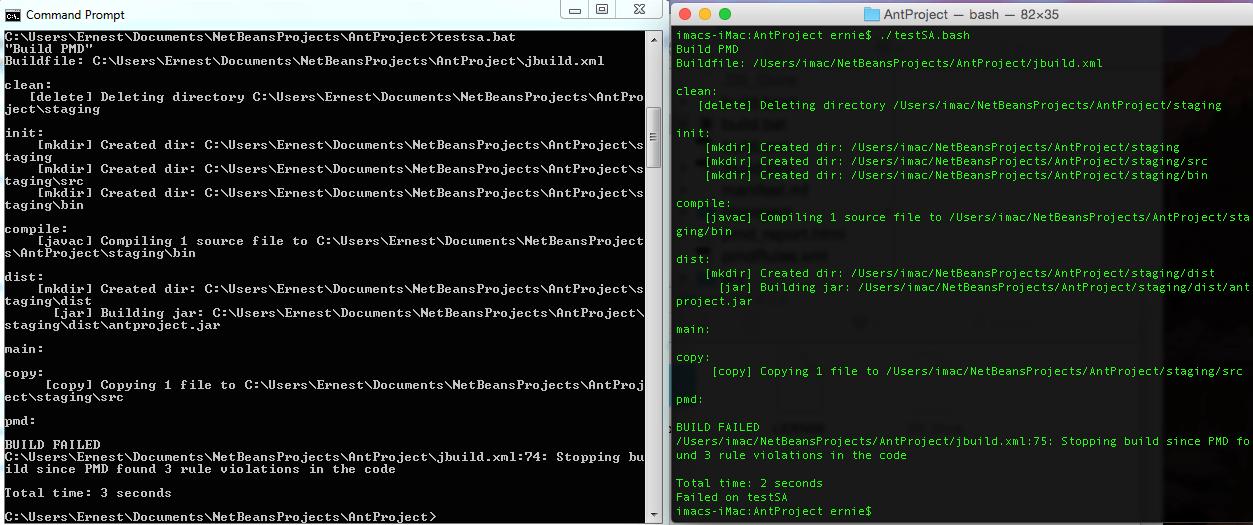Click the yellow minimize button on bash terminal
This screenshot has width=1253, height=525.
coord(705,14)
